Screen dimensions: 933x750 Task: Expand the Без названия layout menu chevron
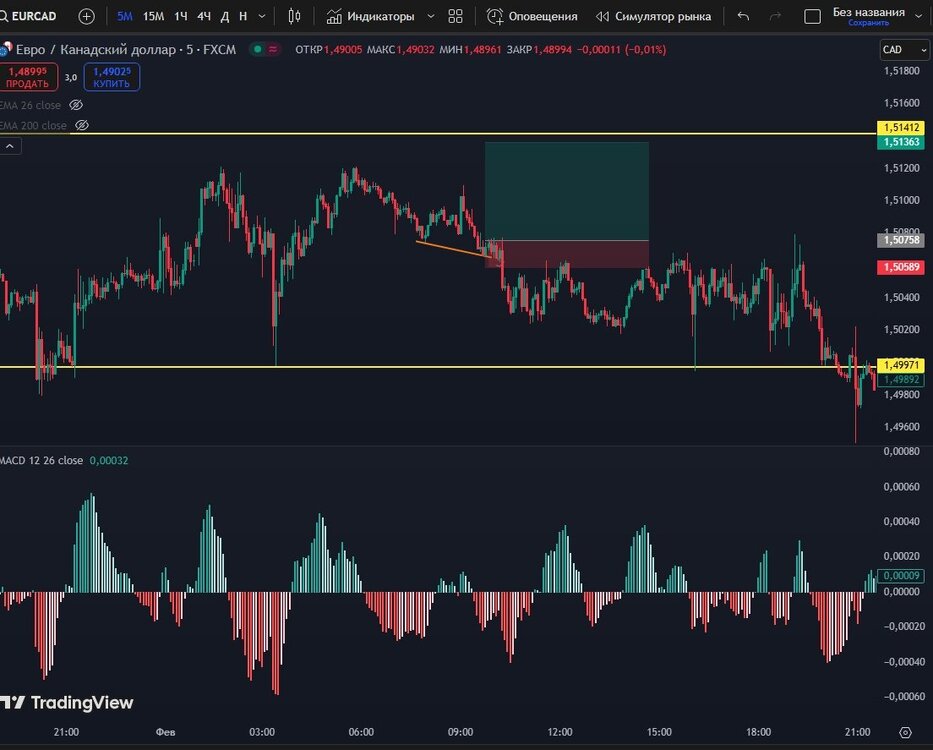pyautogui.click(x=918, y=16)
